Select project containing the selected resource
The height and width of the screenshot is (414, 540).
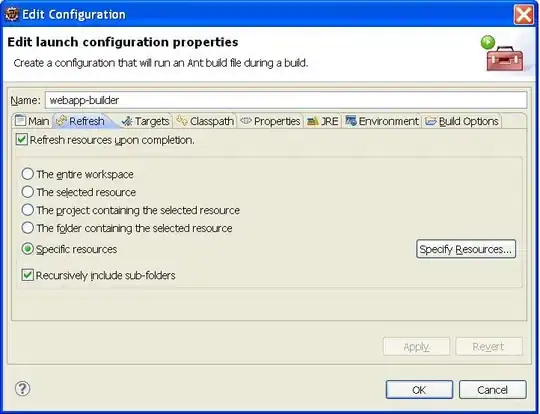tap(28, 210)
